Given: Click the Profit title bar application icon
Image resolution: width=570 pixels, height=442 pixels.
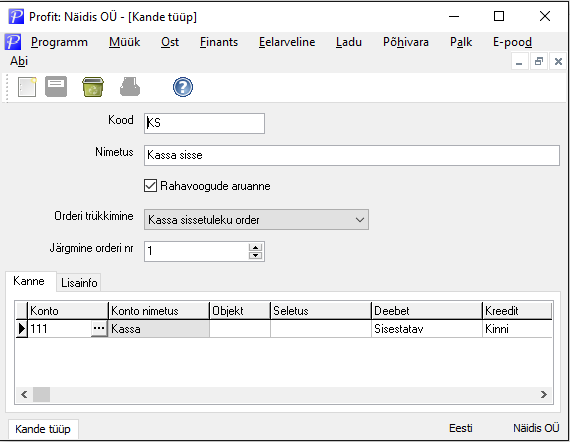Looking at the screenshot, I should (16, 16).
